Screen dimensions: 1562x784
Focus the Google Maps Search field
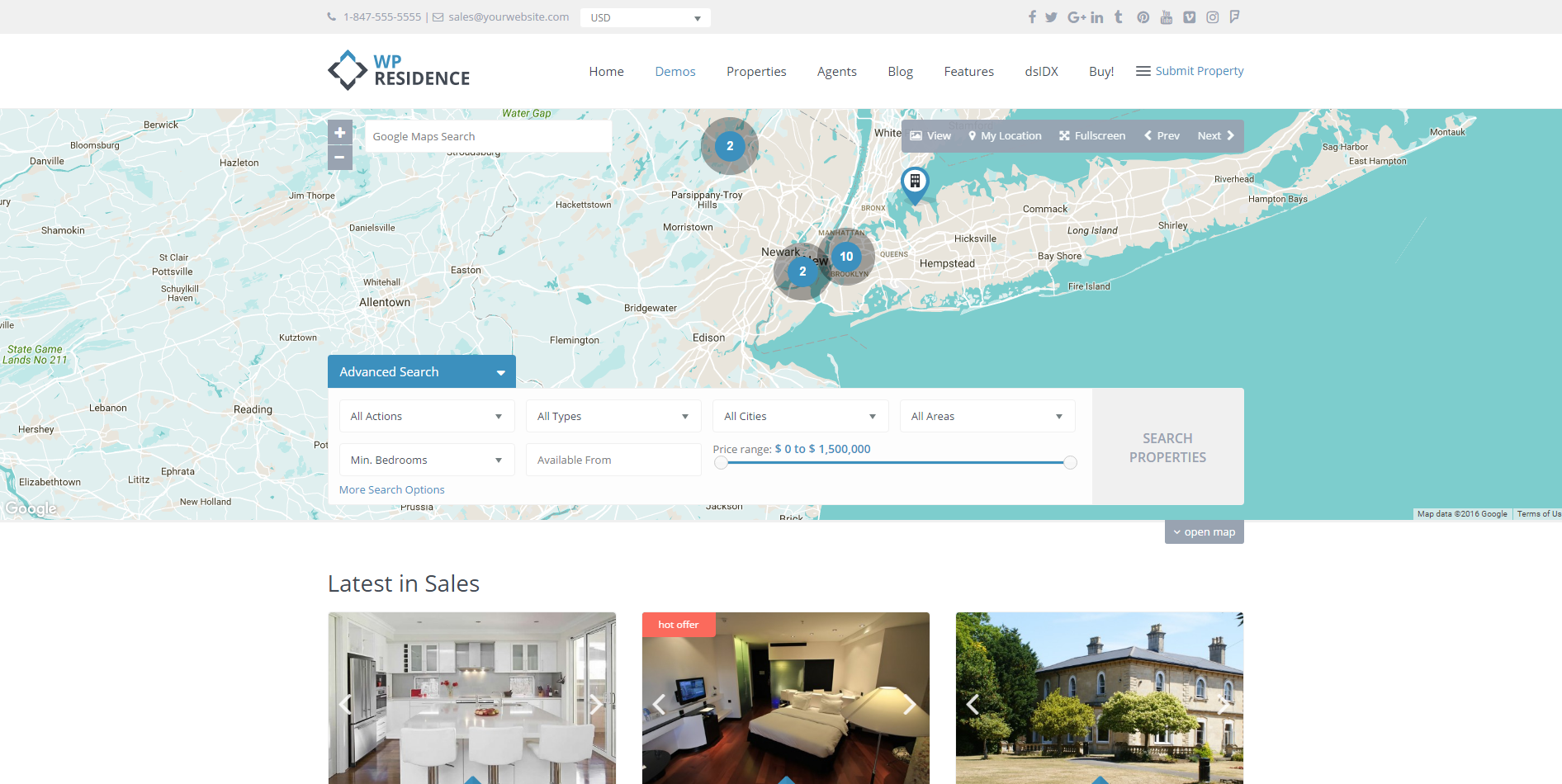[488, 136]
